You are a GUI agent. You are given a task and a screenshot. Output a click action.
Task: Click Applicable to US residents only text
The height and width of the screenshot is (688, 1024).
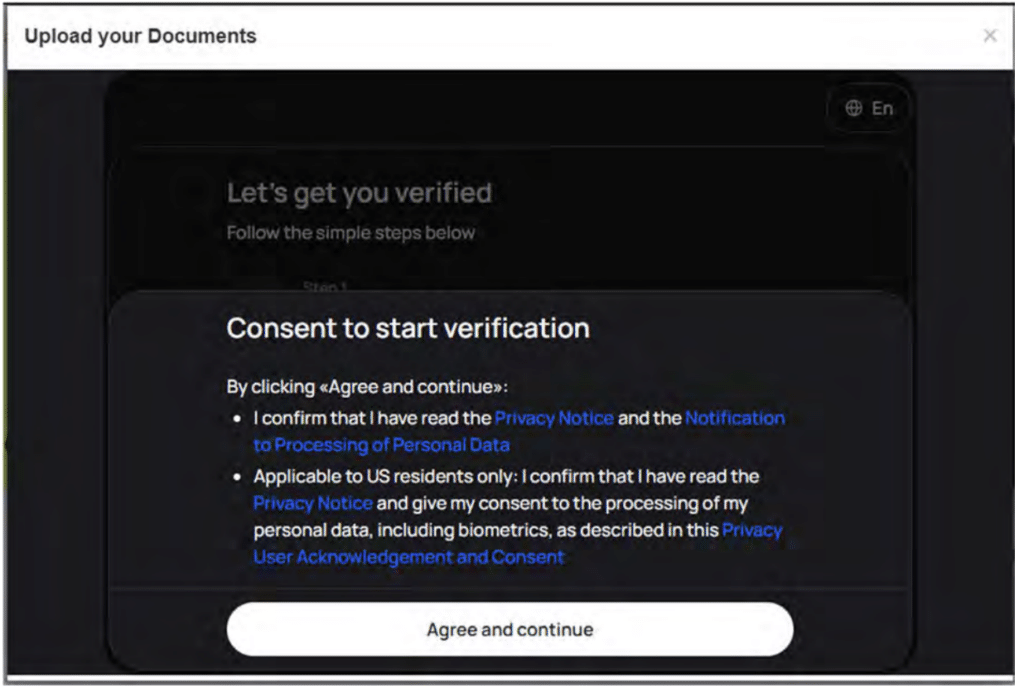(x=385, y=477)
